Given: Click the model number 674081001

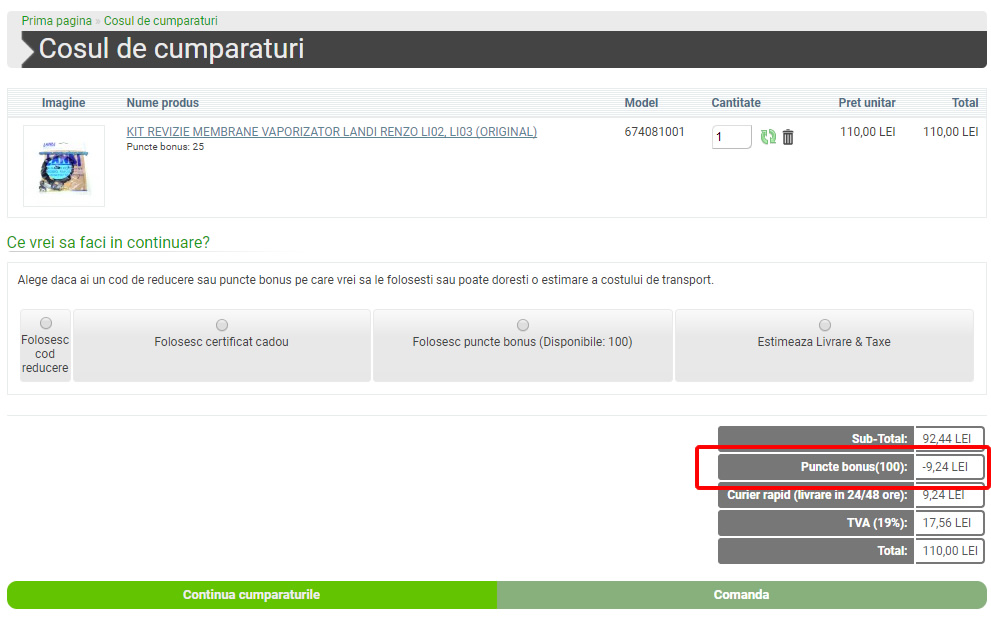Looking at the screenshot, I should click(654, 132).
